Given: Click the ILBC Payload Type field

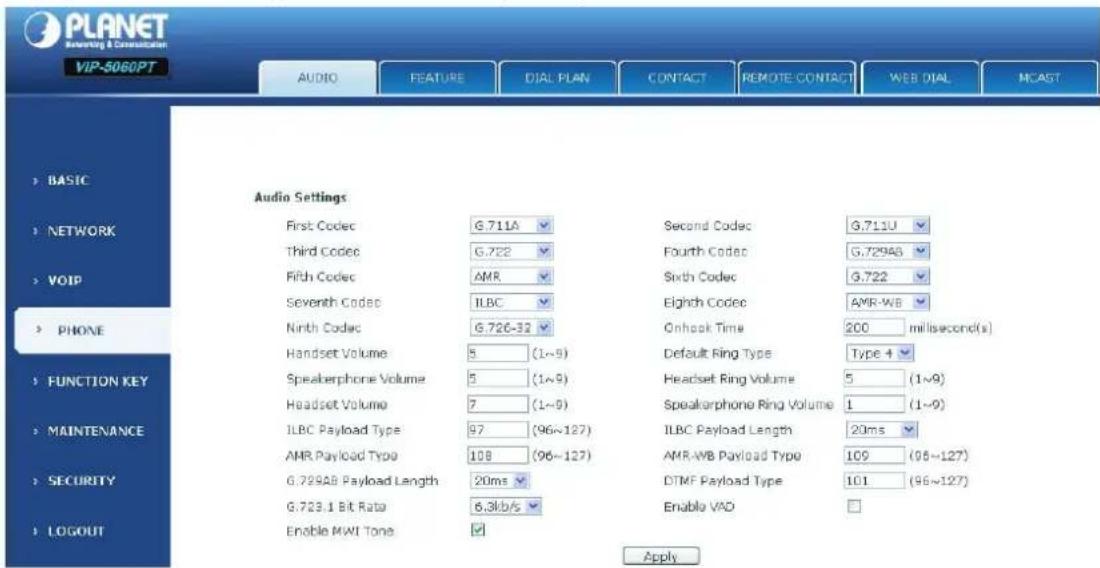Looking at the screenshot, I should tap(497, 429).
